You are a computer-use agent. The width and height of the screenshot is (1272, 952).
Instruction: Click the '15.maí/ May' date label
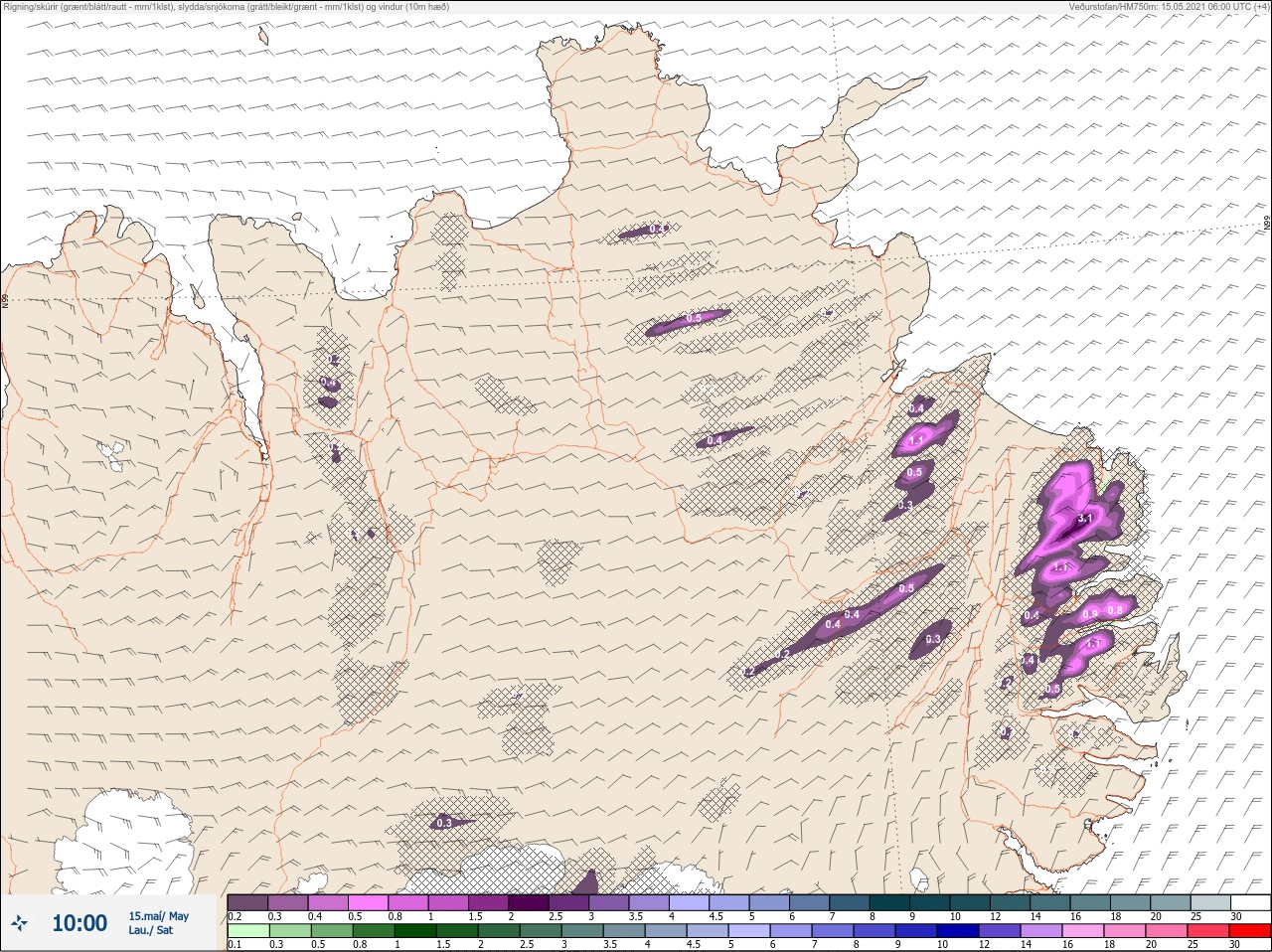coord(158,916)
